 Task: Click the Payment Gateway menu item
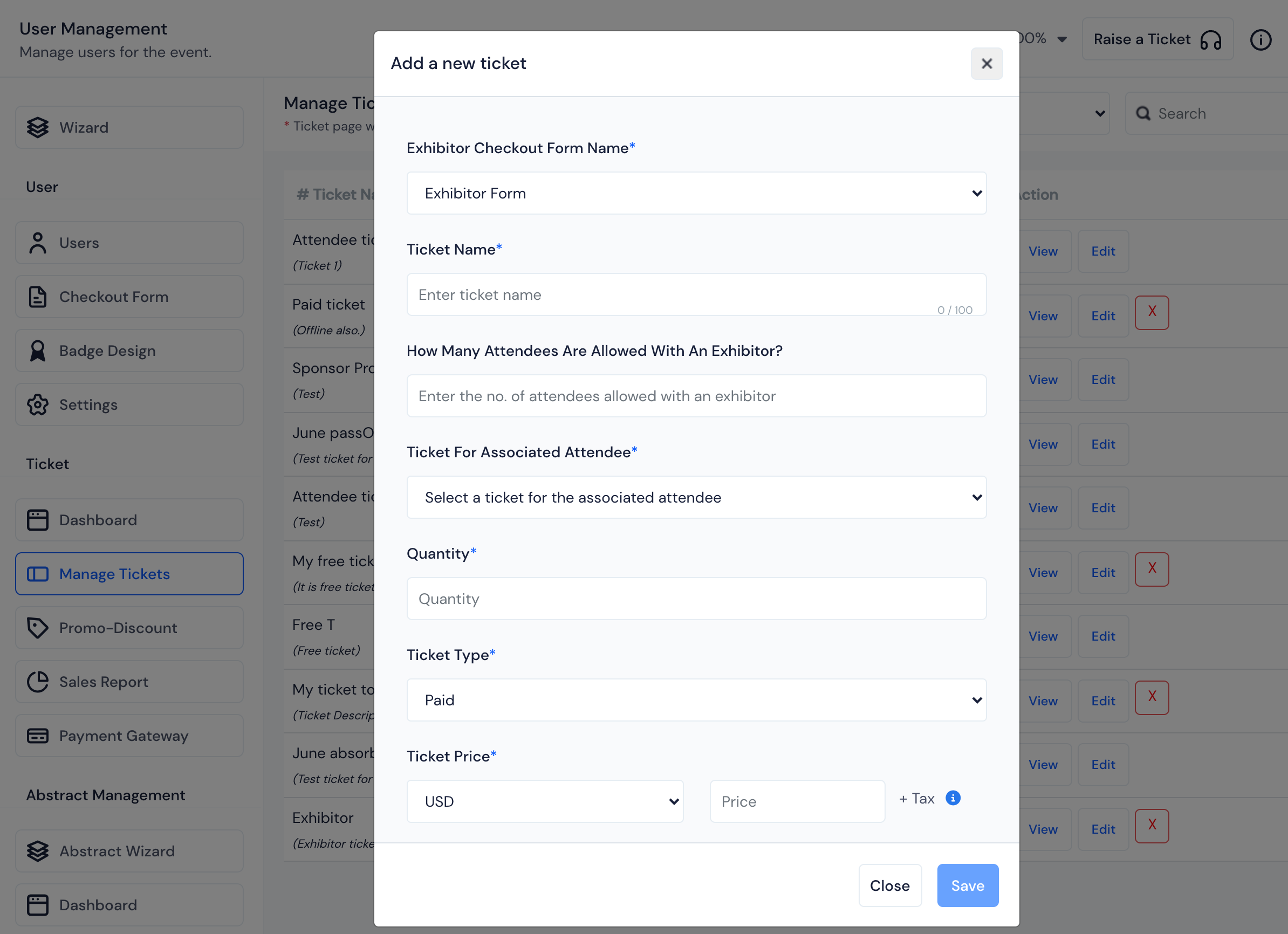(124, 735)
